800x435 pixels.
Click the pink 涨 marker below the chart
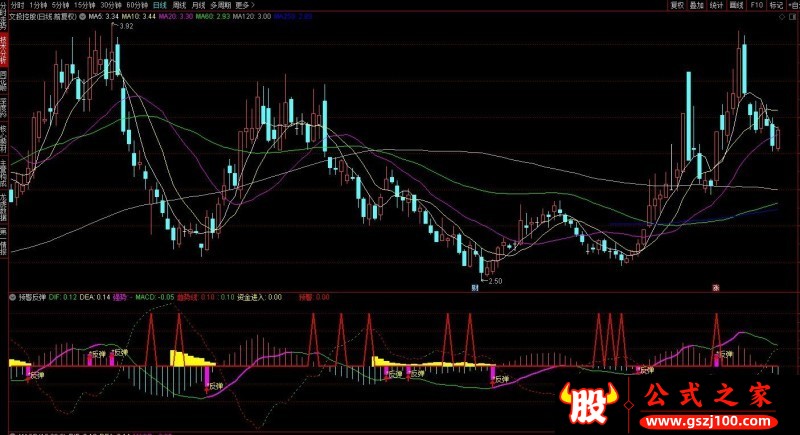point(716,288)
